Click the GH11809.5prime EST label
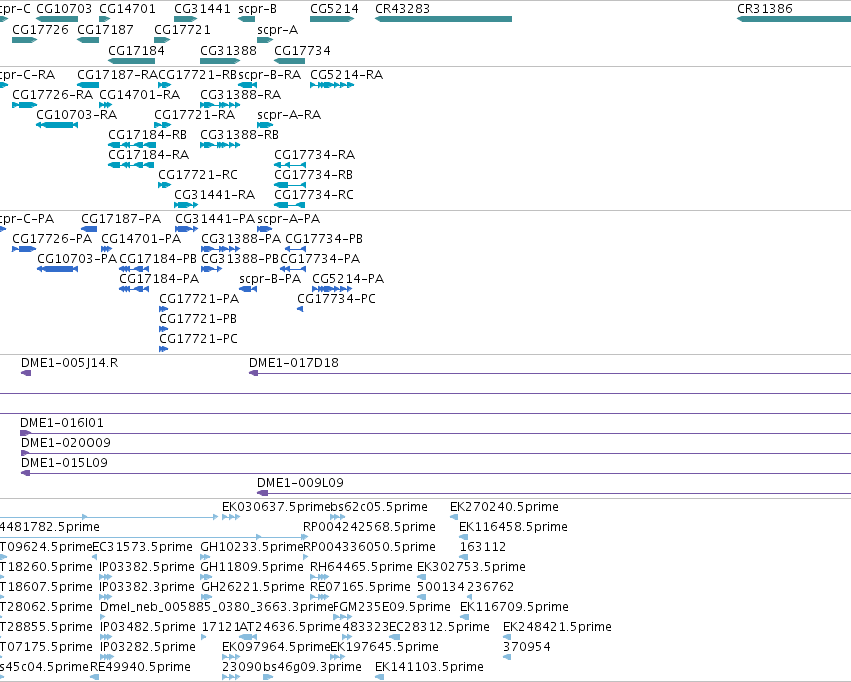This screenshot has width=851, height=682. click(252, 568)
